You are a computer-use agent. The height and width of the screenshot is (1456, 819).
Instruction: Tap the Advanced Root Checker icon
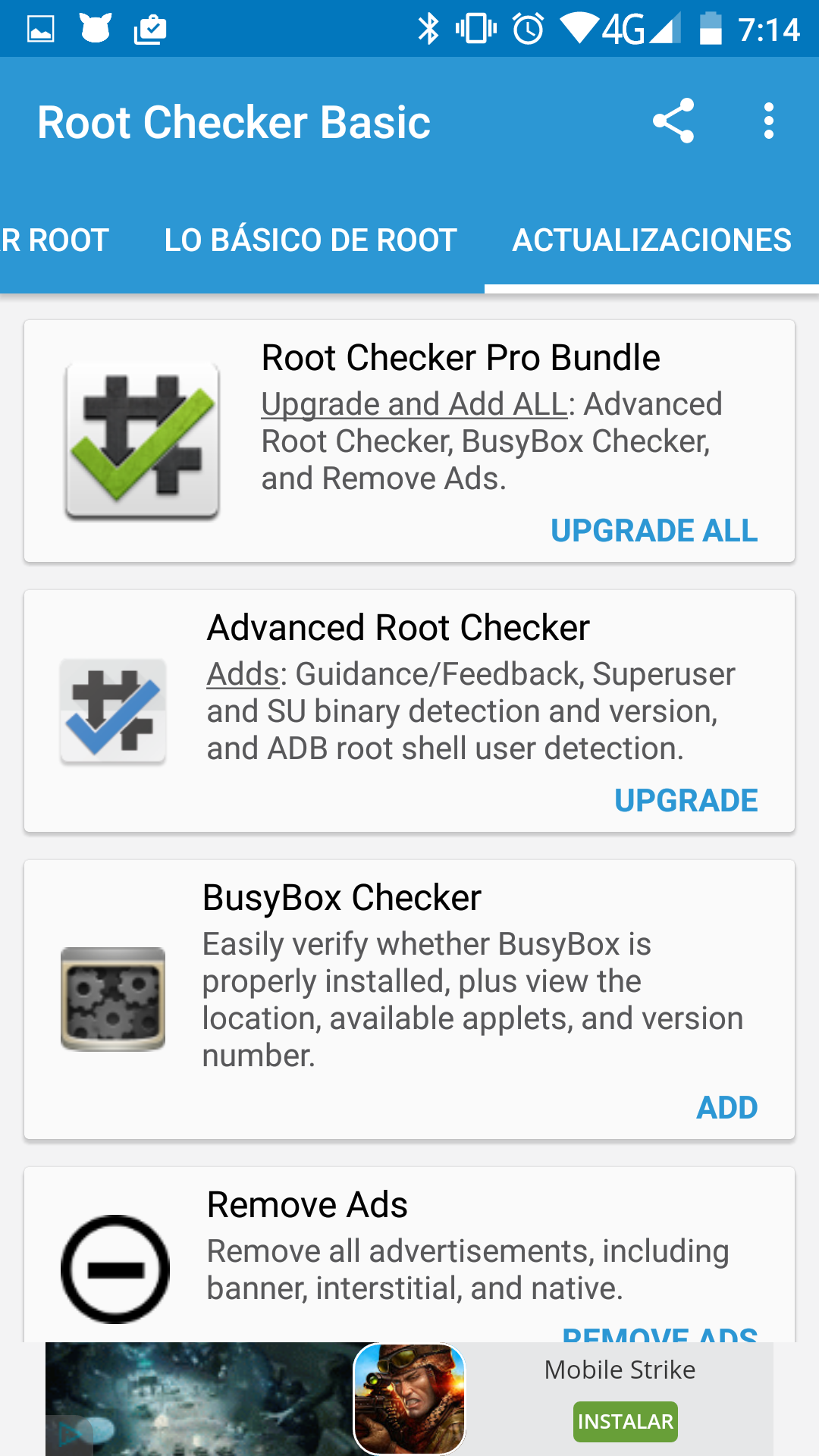point(114,711)
